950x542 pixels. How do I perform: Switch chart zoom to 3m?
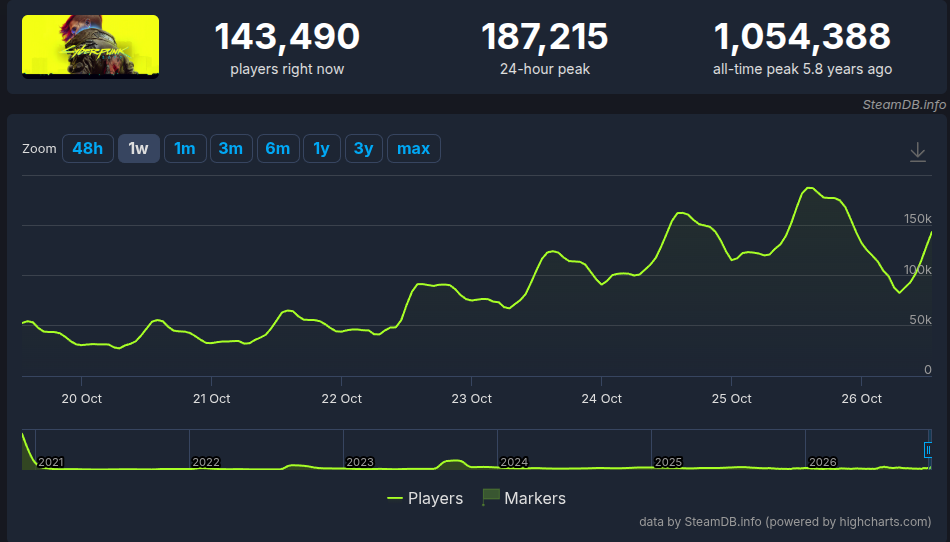tap(231, 148)
